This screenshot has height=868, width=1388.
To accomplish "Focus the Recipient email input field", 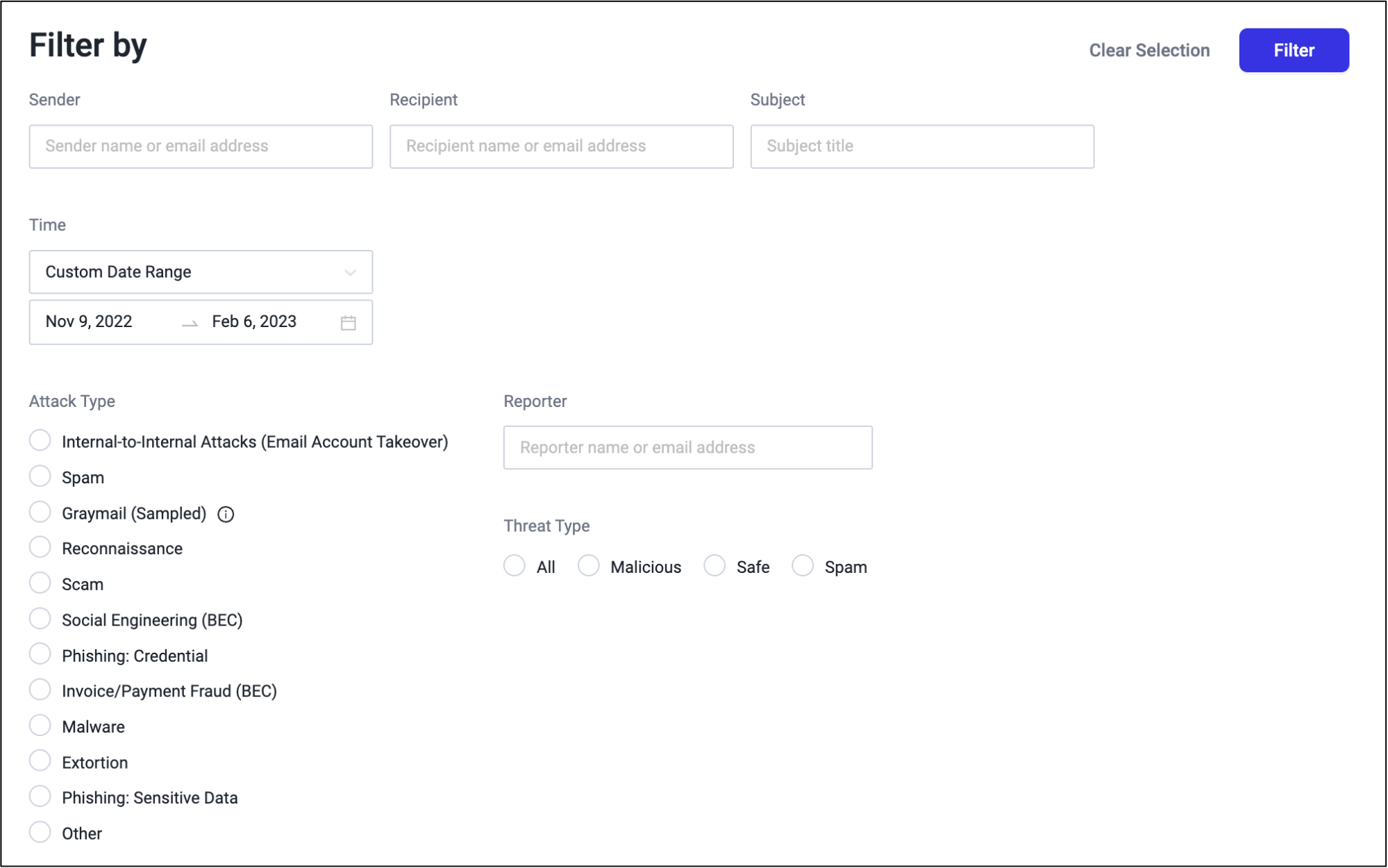I will tap(561, 147).
